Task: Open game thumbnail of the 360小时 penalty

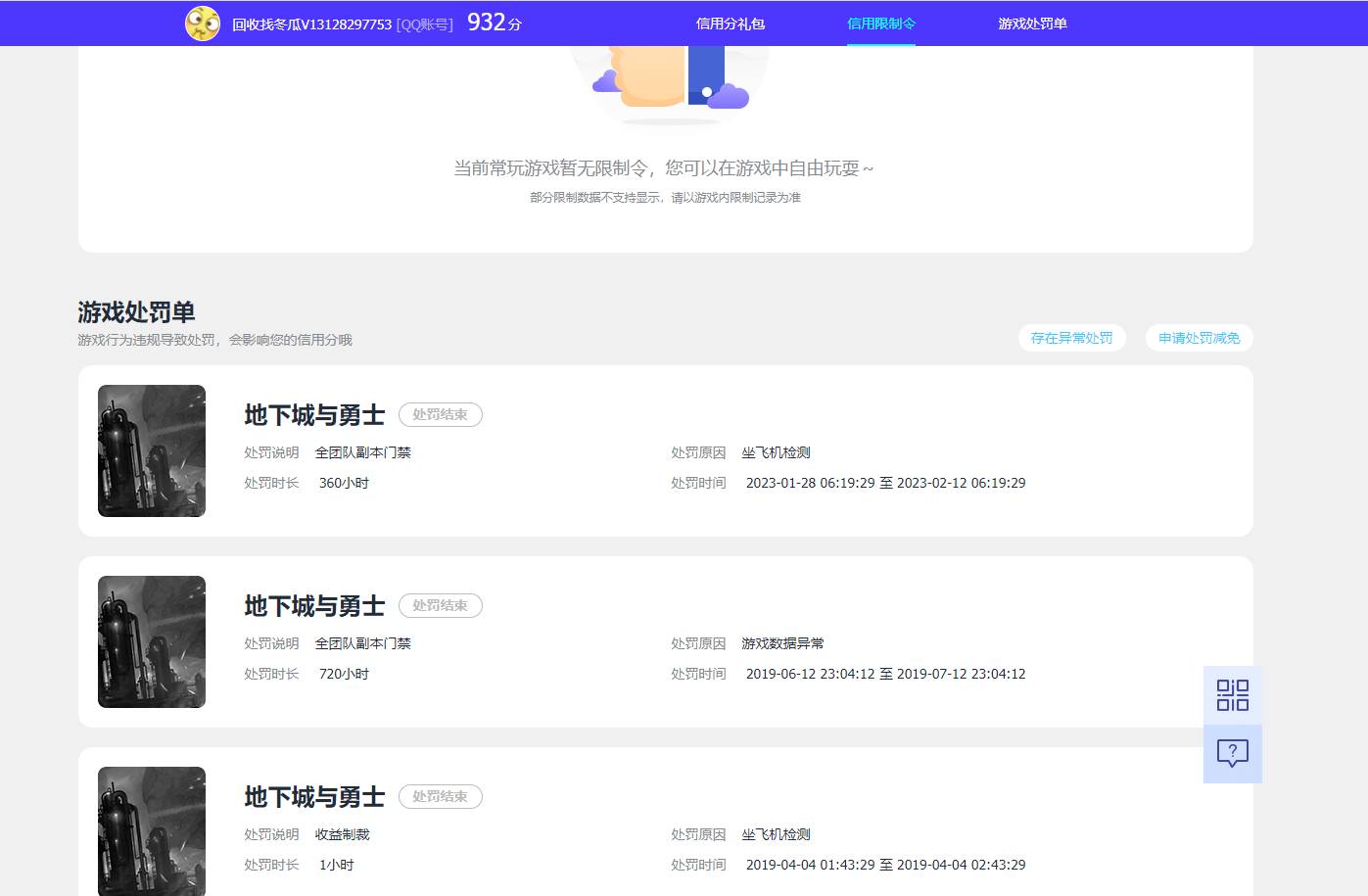Action: tap(152, 450)
